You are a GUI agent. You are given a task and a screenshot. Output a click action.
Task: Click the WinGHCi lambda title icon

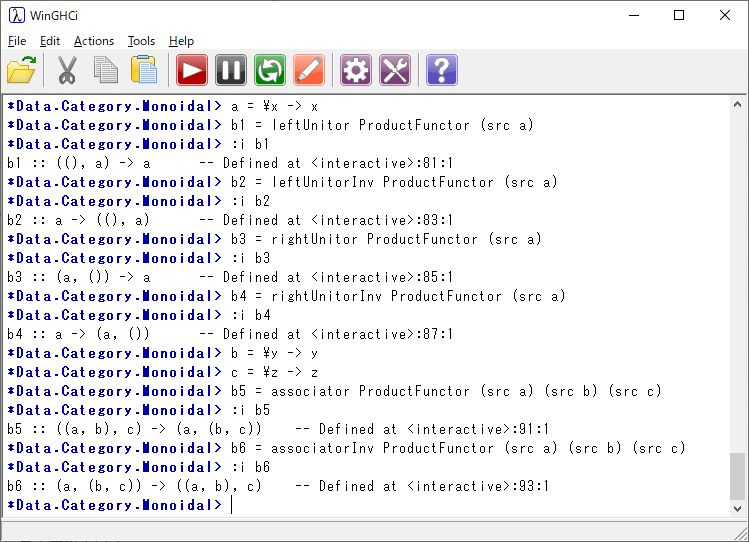(x=17, y=15)
